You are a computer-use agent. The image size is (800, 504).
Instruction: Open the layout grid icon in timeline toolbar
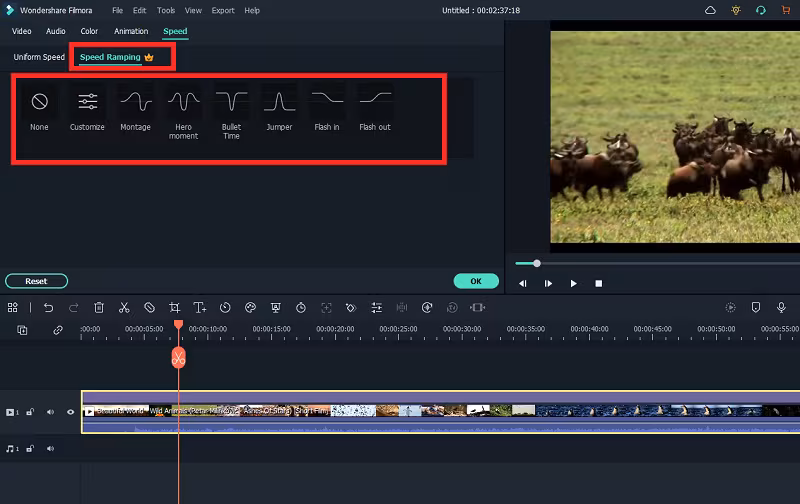[x=13, y=308]
